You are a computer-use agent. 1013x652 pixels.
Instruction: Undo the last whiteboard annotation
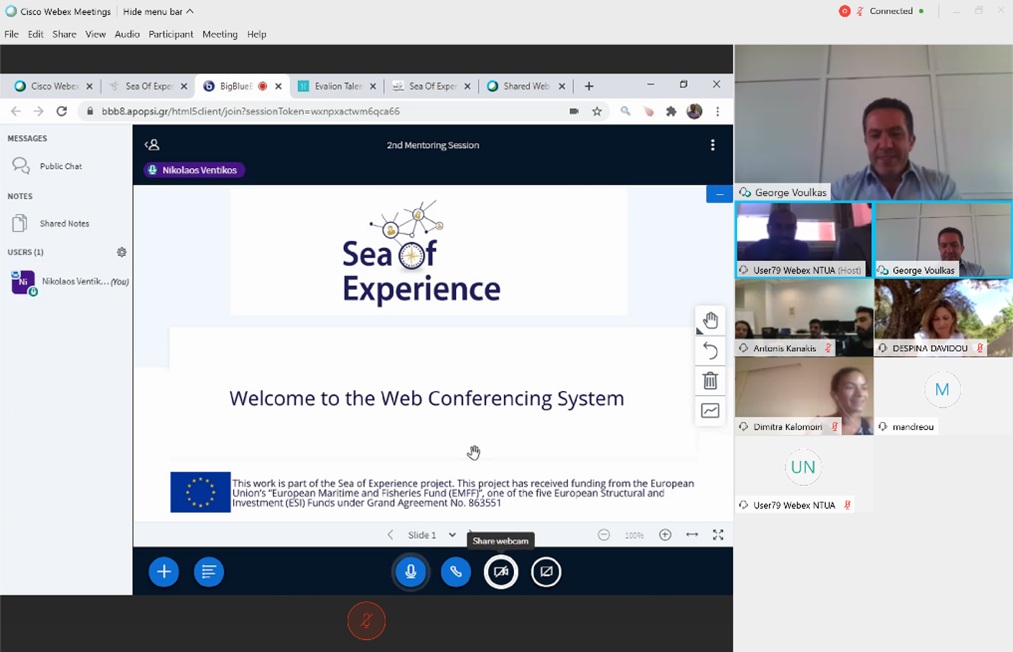(710, 350)
